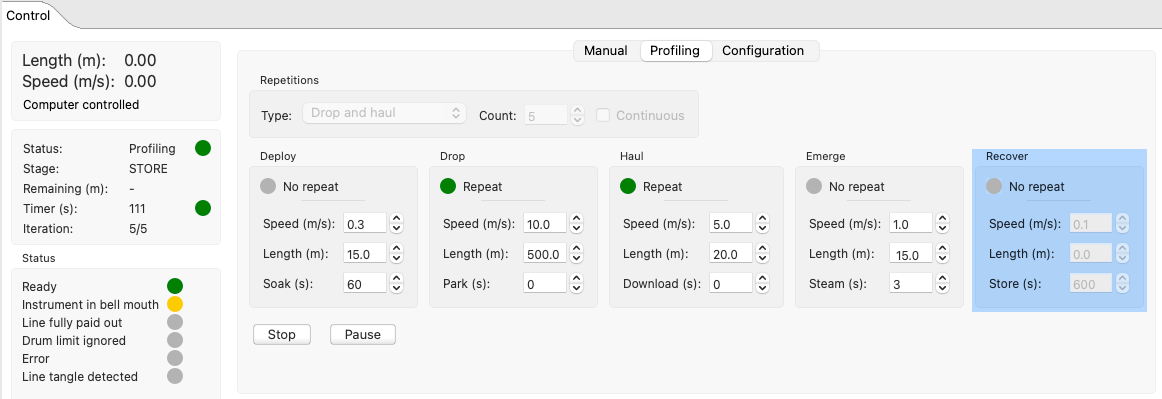Use the Recover Store stepper arrows
The height and width of the screenshot is (399, 1162).
pyautogui.click(x=1122, y=283)
